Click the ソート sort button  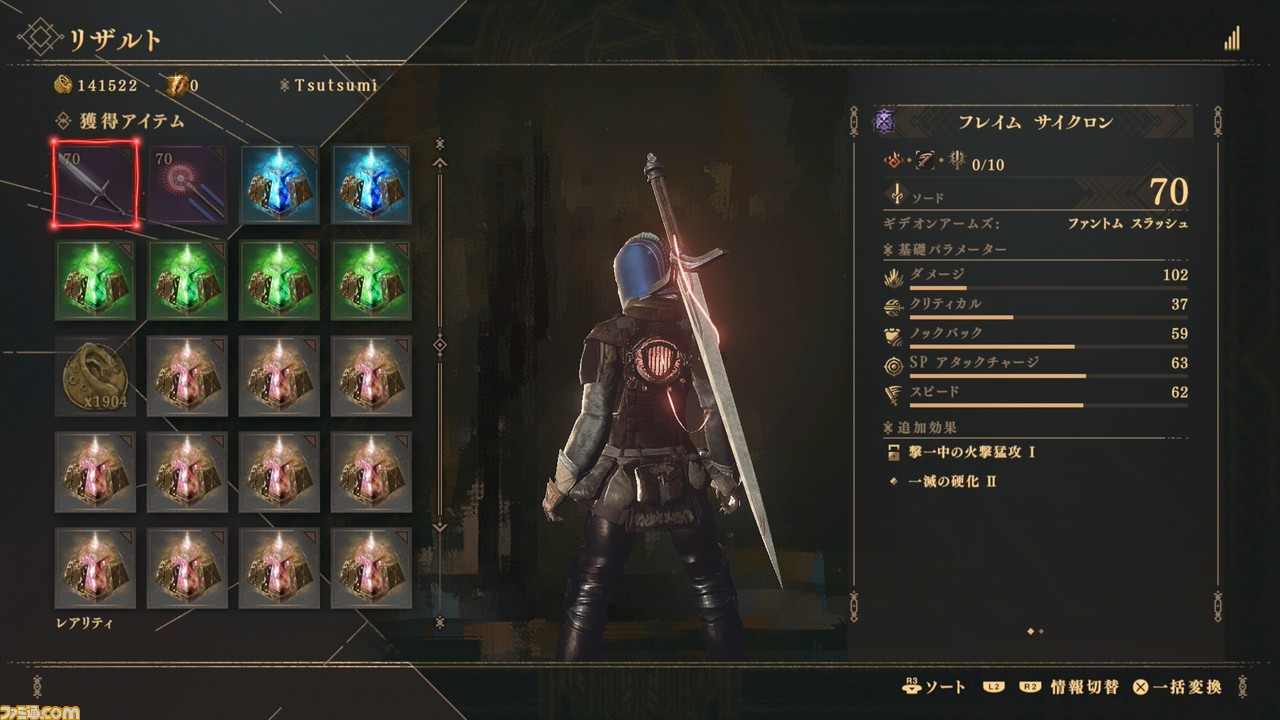[x=935, y=686]
